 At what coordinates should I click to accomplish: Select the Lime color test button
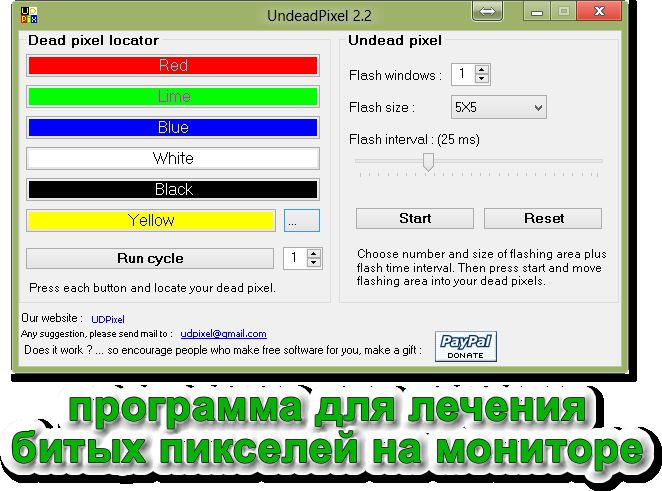[x=173, y=97]
